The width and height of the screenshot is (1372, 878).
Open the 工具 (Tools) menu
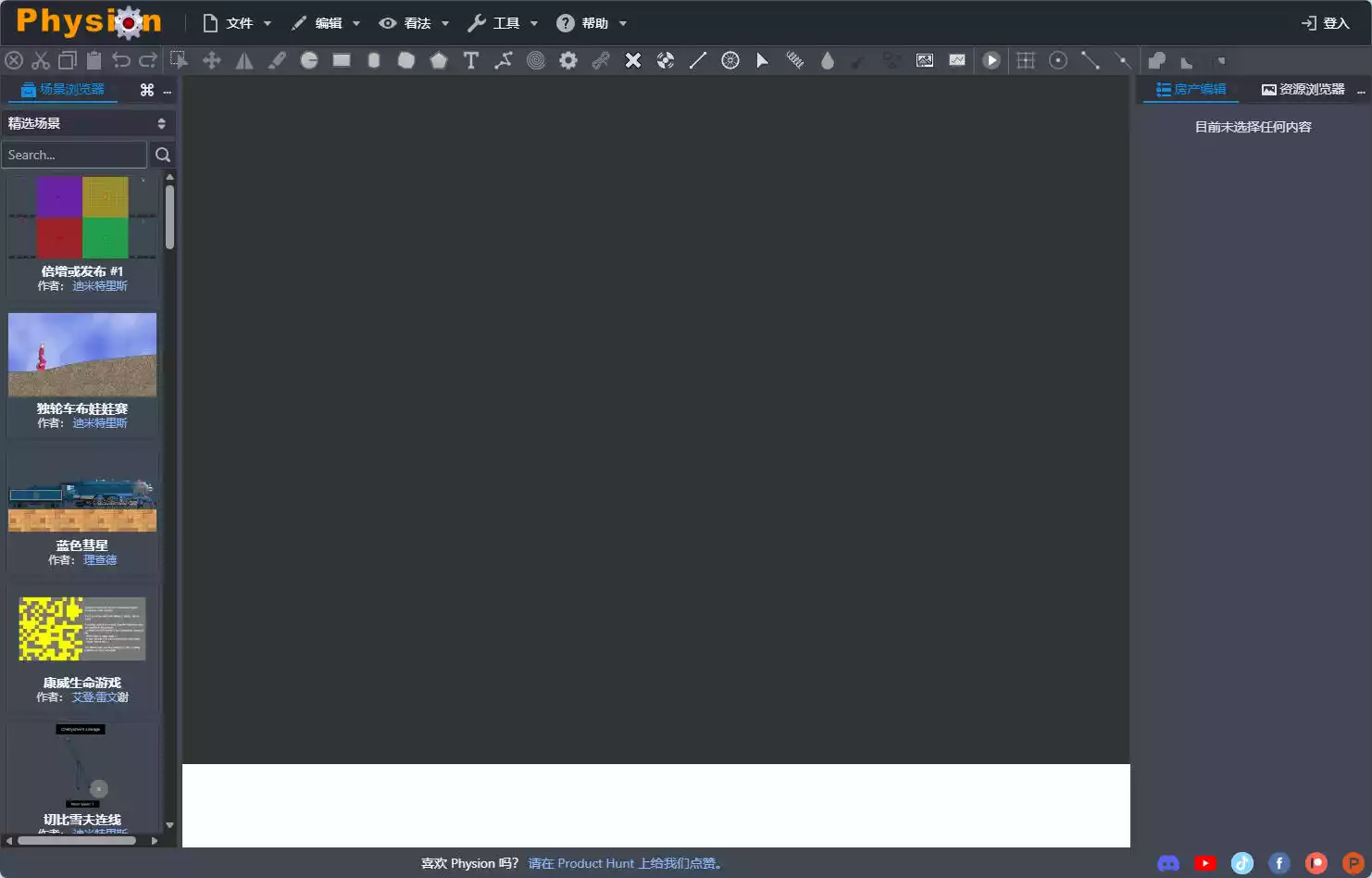pyautogui.click(x=504, y=23)
